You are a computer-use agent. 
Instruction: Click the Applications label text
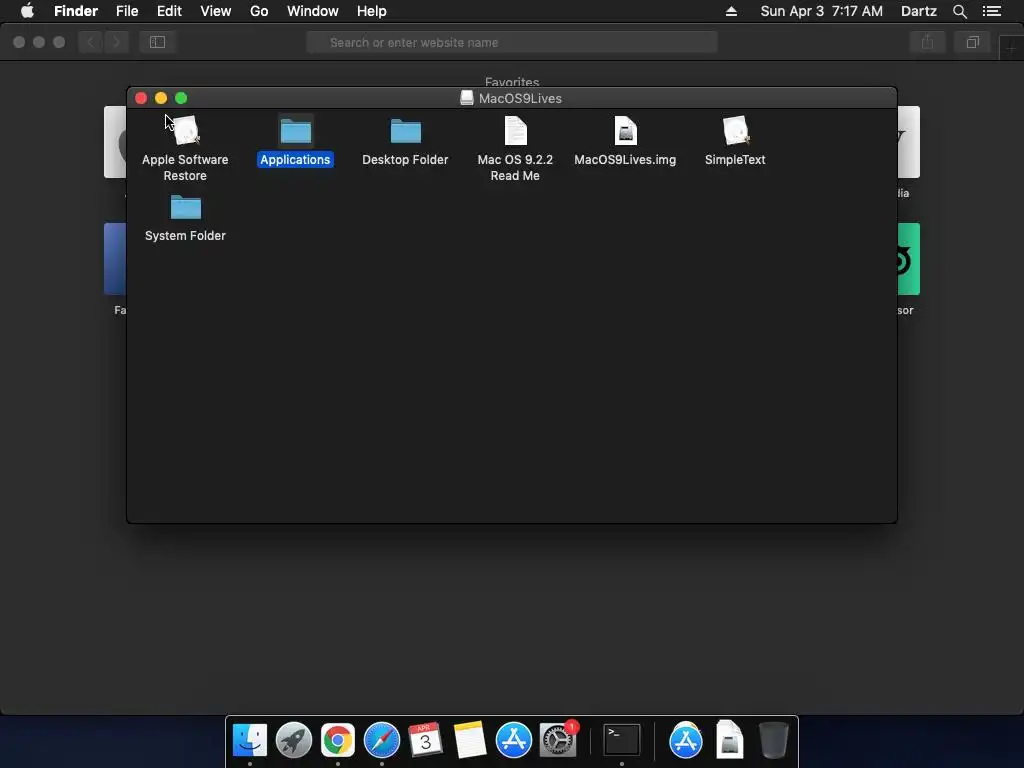(295, 160)
